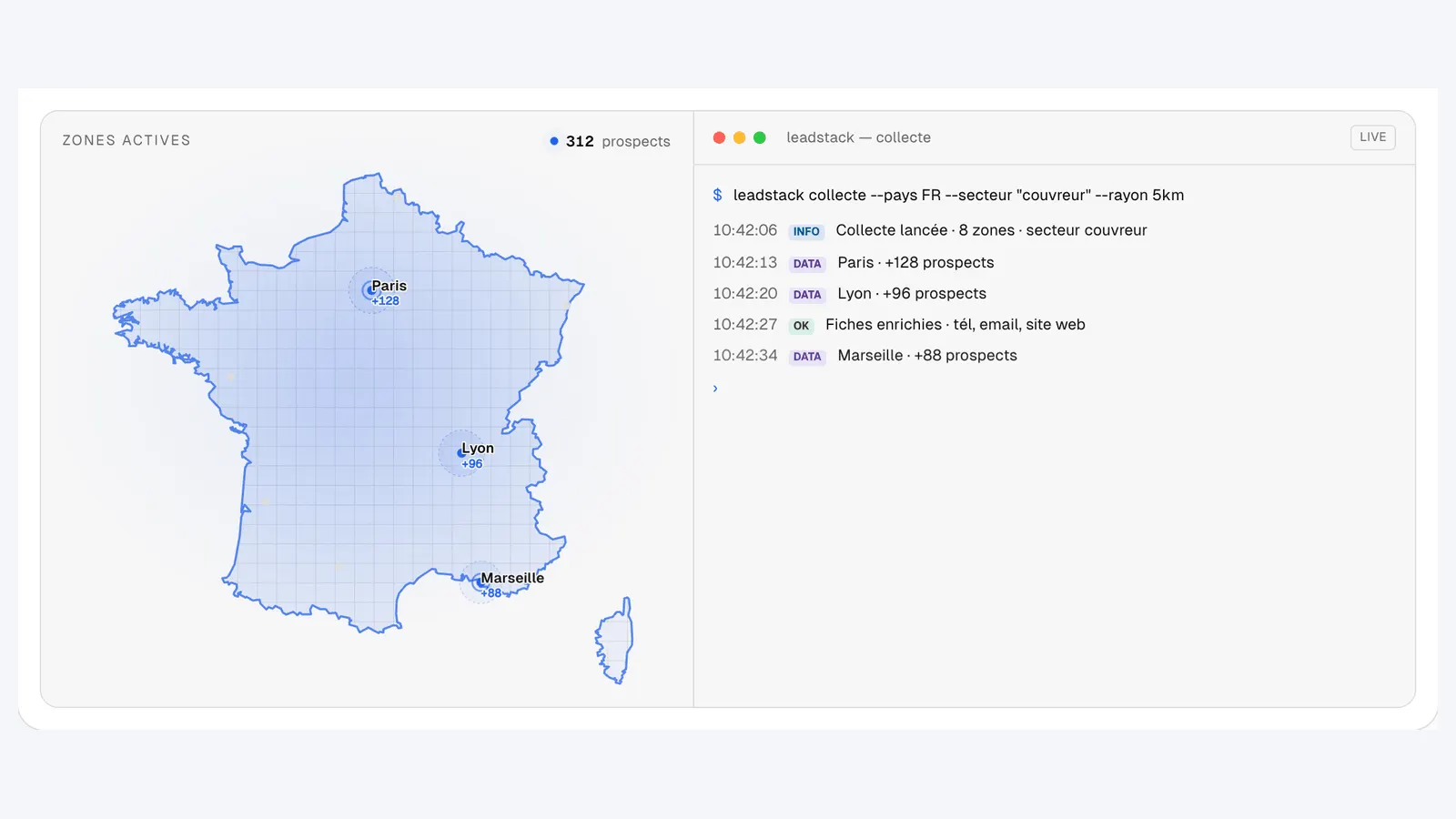The width and height of the screenshot is (1456, 819).
Task: Click the Lyon map marker
Action: 461,452
